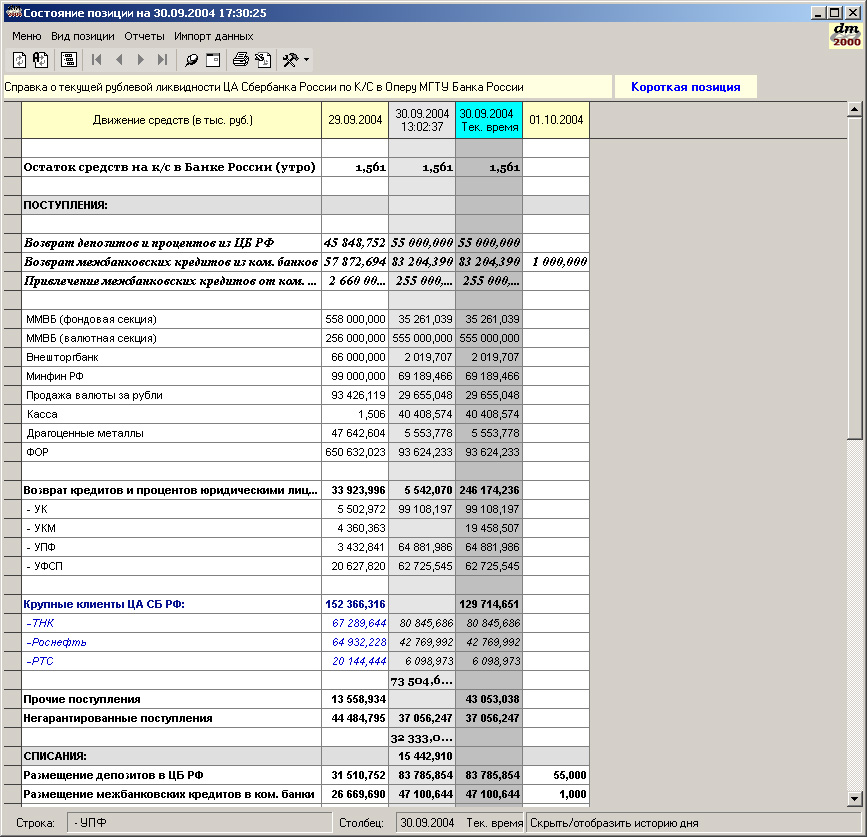
Task: Select the 30.09.2004 Тек. время column header
Action: coord(489,120)
